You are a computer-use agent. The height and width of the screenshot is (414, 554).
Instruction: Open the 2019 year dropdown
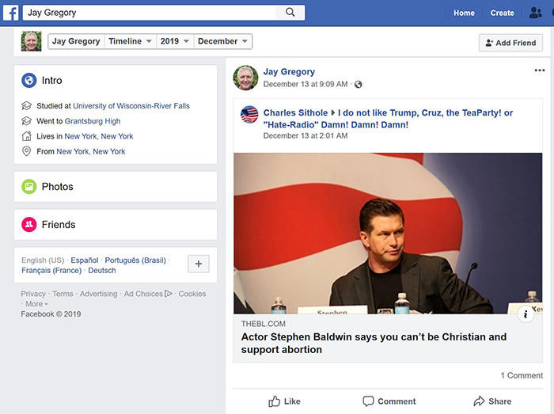click(175, 41)
